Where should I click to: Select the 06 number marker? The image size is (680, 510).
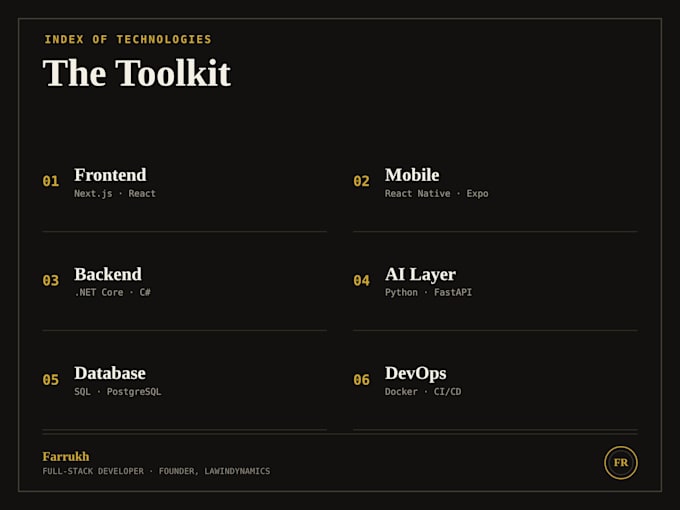(x=361, y=379)
